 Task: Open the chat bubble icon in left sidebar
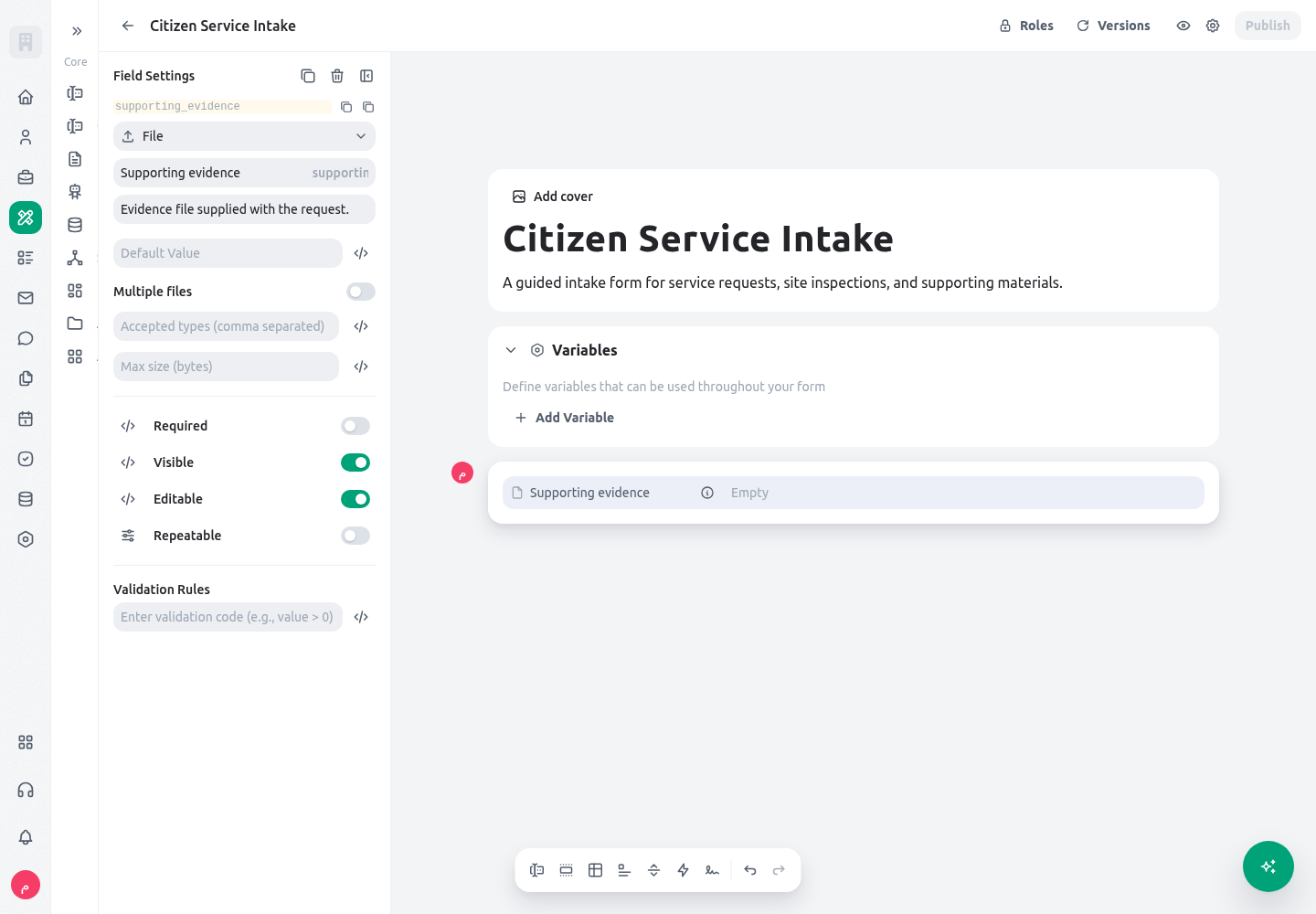[26, 338]
